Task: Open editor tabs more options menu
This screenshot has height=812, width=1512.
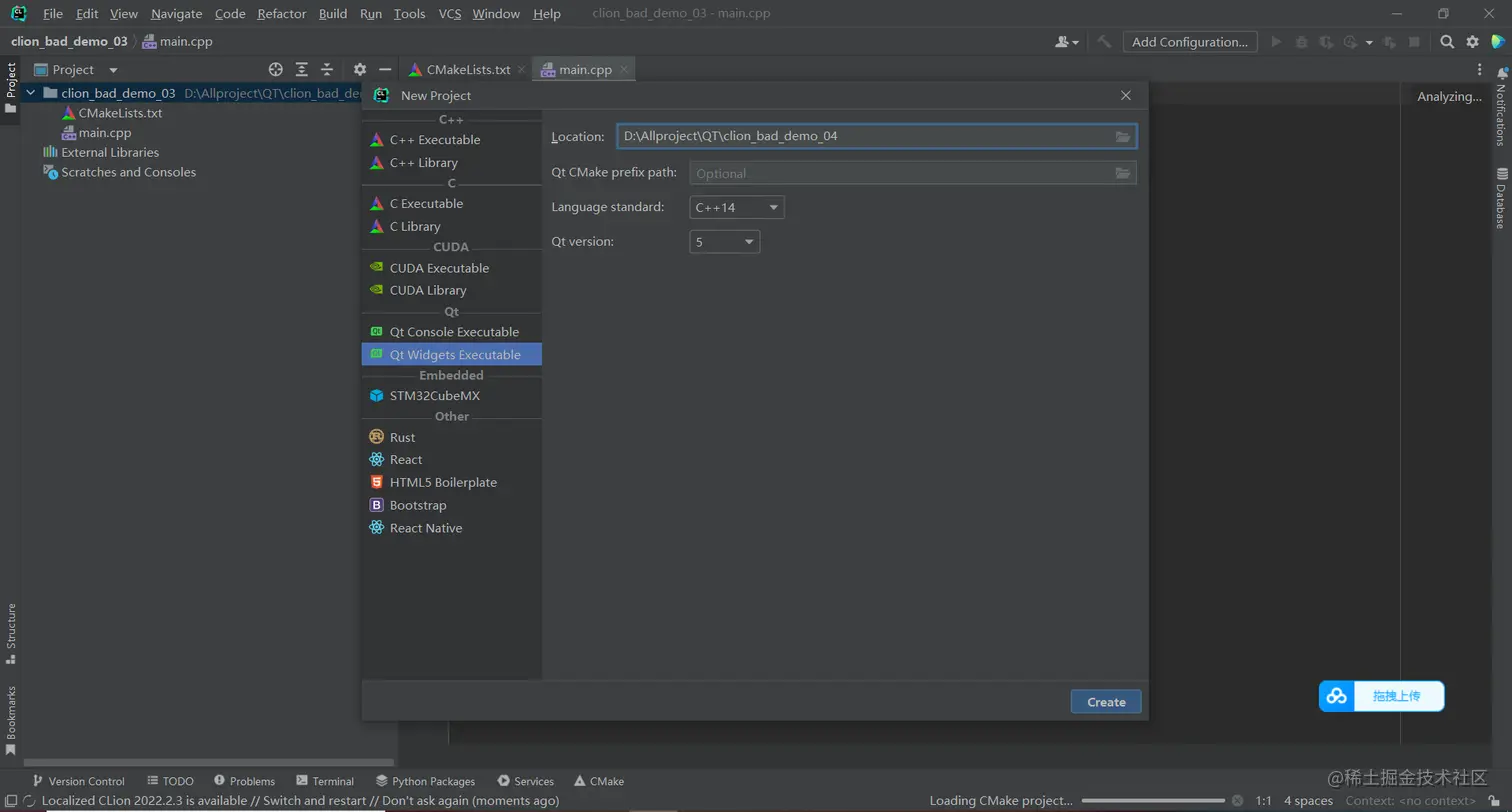Action: click(x=1480, y=70)
